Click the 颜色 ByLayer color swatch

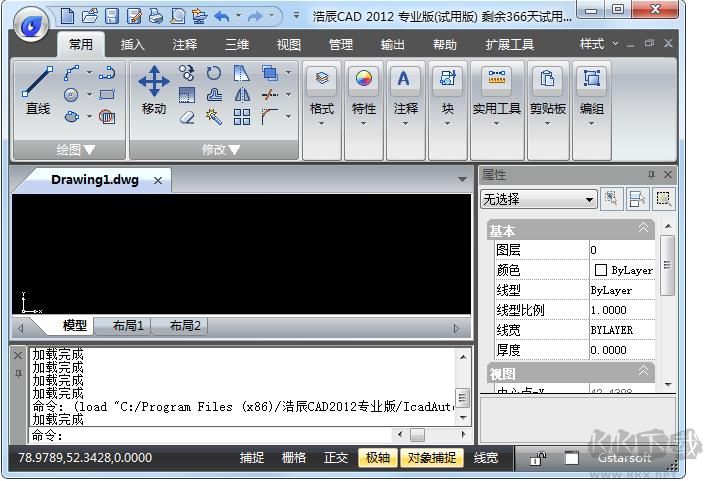point(601,270)
